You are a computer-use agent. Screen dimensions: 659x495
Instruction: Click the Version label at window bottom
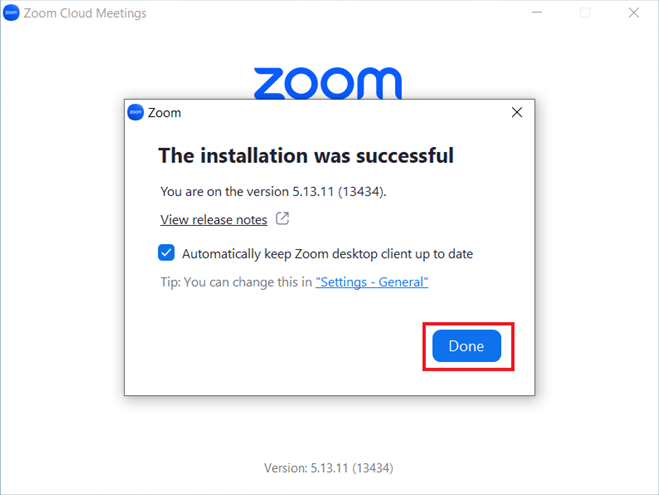pyautogui.click(x=329, y=468)
